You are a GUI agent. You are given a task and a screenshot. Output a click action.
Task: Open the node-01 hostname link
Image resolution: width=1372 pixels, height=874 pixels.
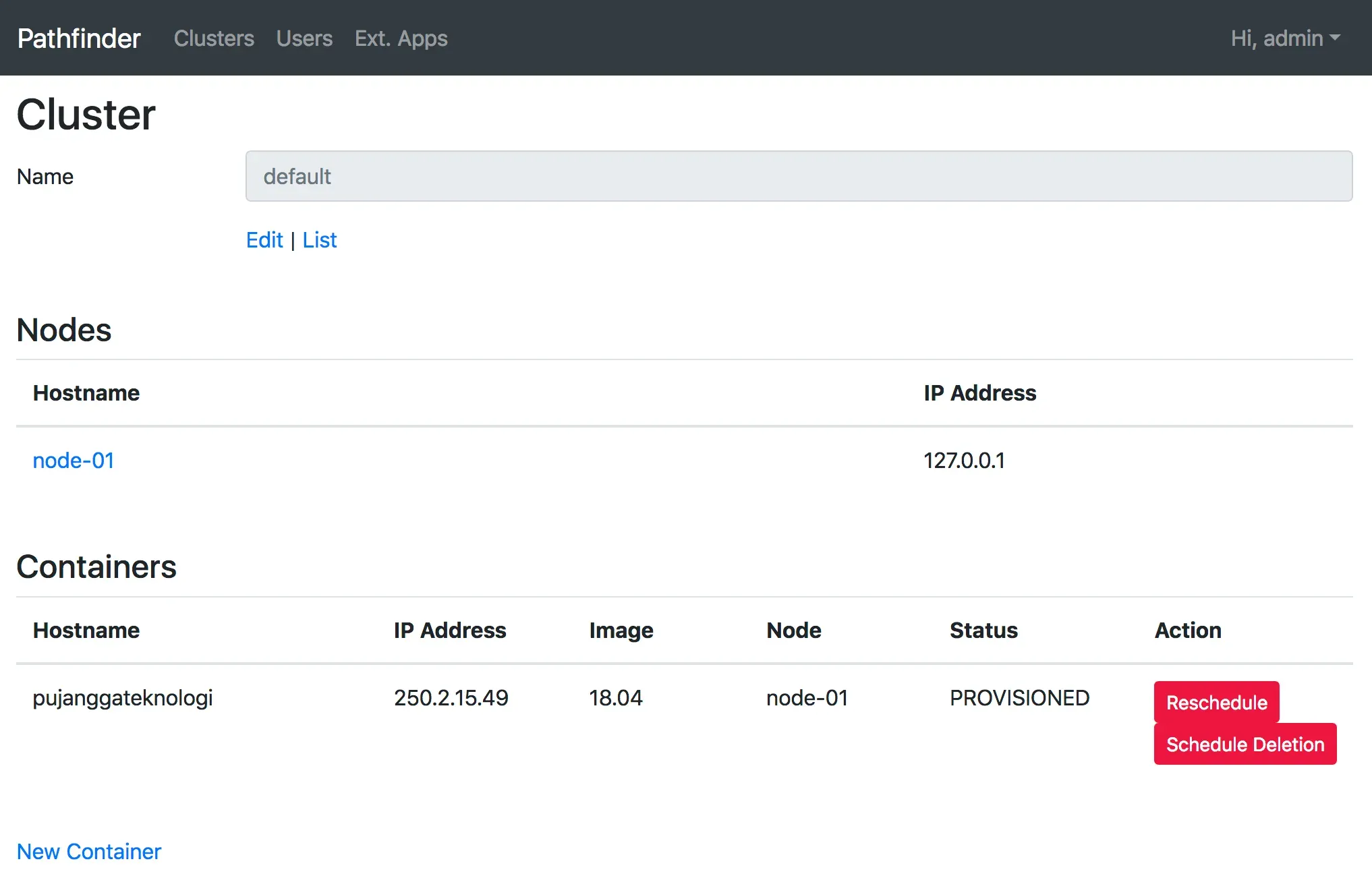[74, 461]
